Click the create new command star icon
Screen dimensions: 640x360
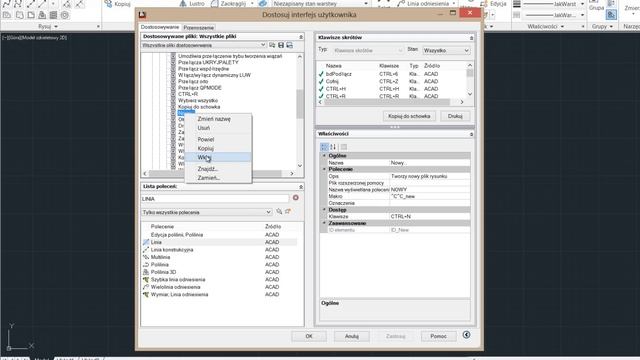point(288,211)
